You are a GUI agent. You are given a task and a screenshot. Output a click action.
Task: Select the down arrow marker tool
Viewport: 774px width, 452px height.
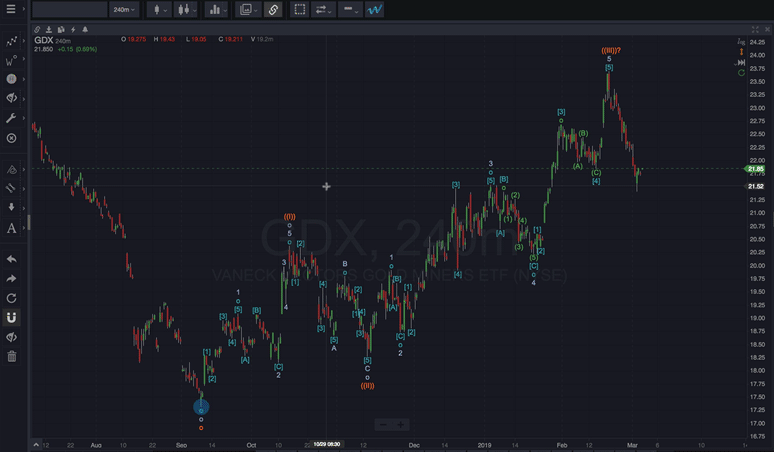click(11, 207)
